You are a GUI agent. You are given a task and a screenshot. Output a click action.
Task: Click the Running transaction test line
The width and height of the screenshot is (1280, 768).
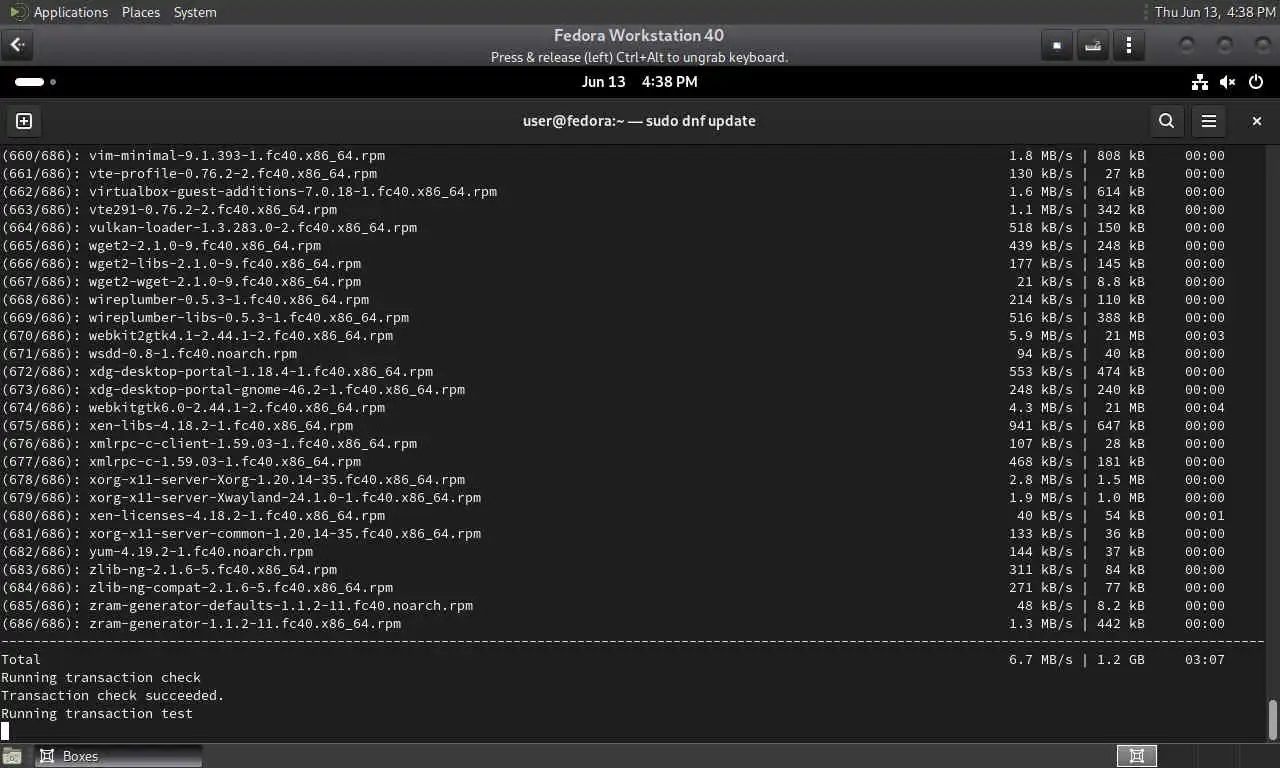pos(97,714)
